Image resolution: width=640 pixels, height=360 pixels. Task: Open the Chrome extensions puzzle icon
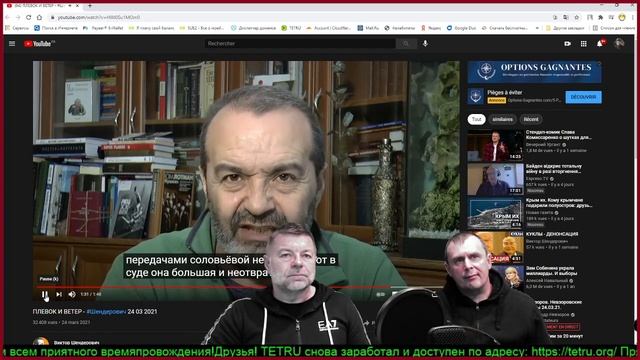tap(600, 17)
